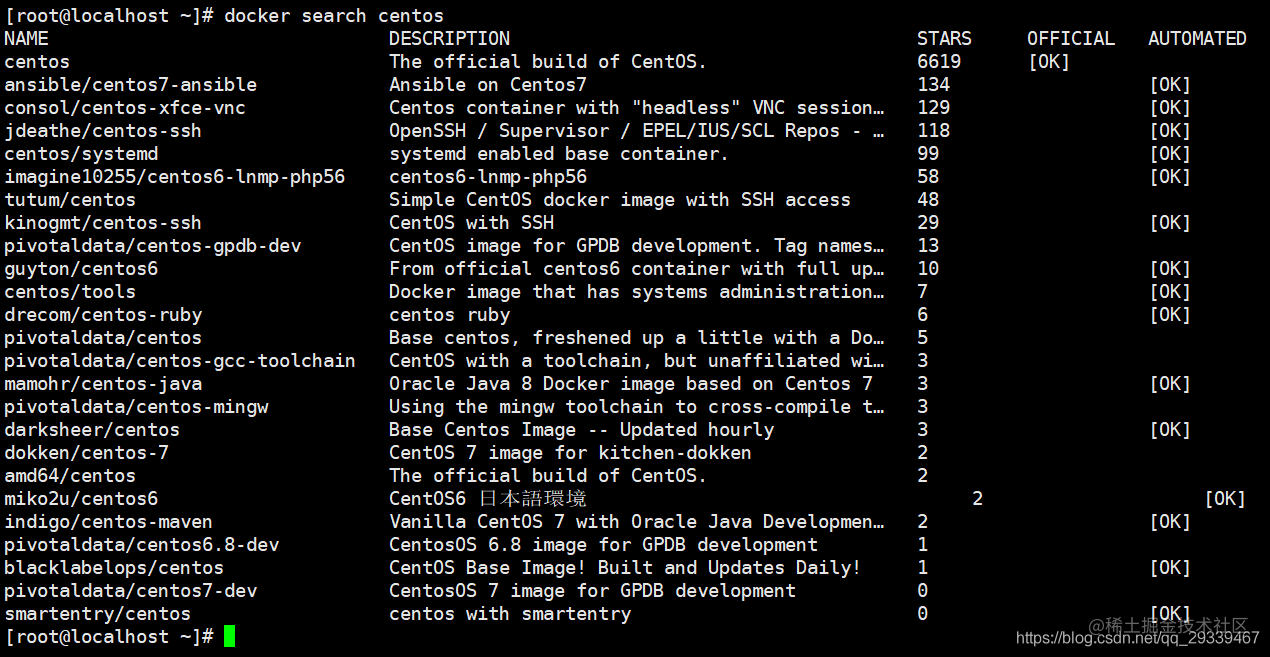Select the 'docker search centos' command text
Image resolution: width=1270 pixels, height=657 pixels.
[334, 16]
